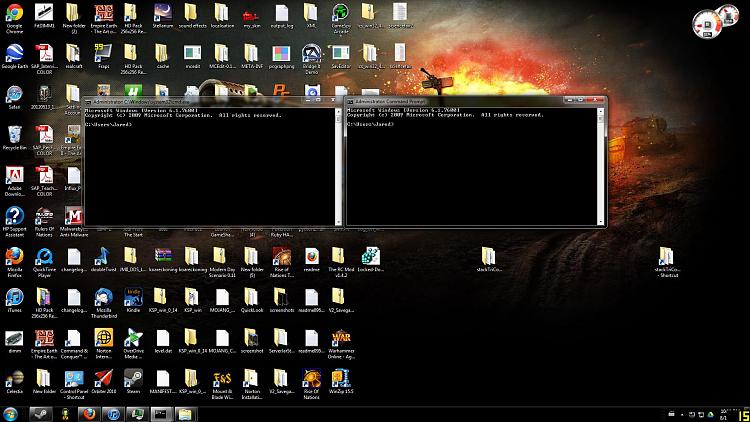This screenshot has height=422, width=750.
Task: Select the iTunes desktop shortcut
Action: tap(14, 300)
